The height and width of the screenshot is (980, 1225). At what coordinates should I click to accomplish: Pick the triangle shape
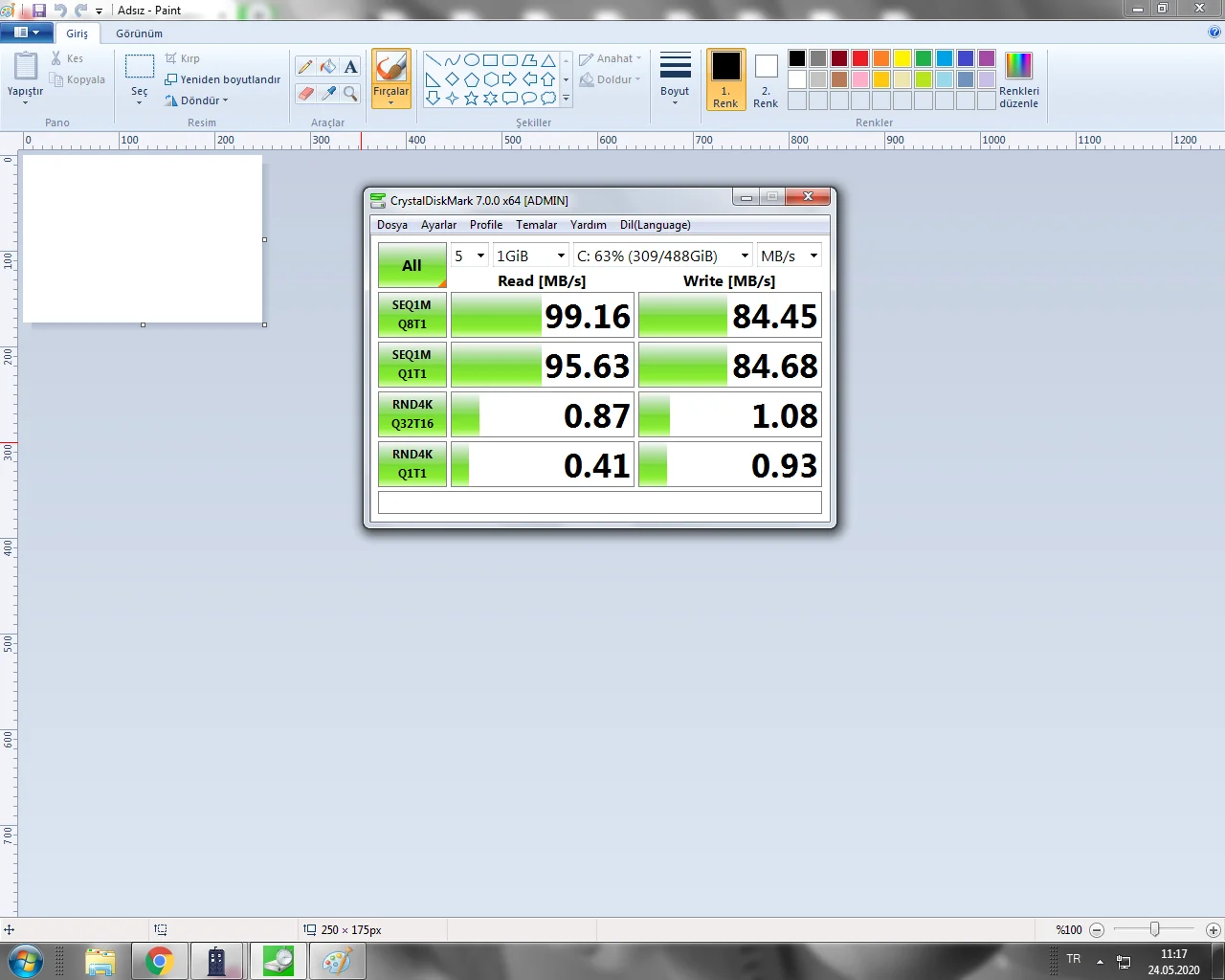pos(547,60)
